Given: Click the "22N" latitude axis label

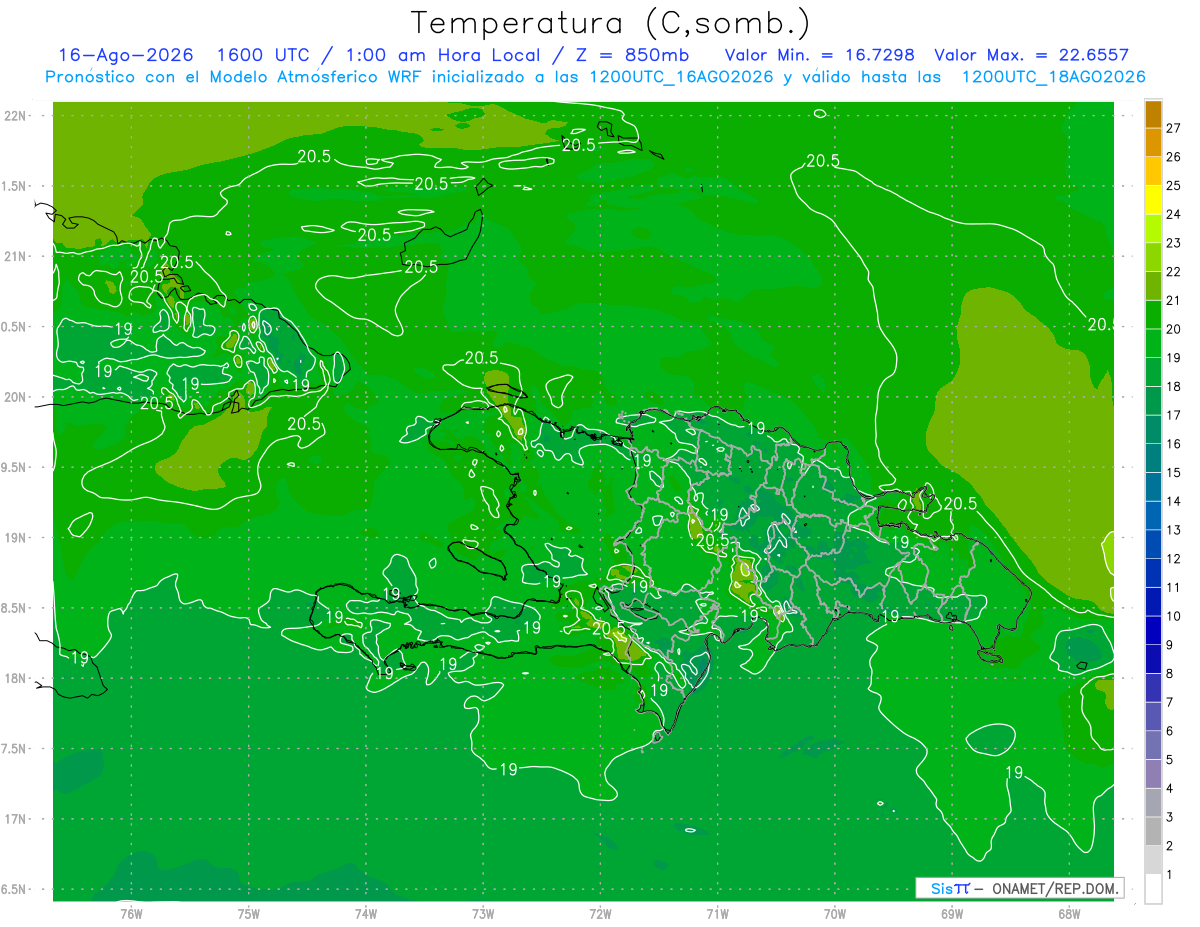Looking at the screenshot, I should coord(17,115).
